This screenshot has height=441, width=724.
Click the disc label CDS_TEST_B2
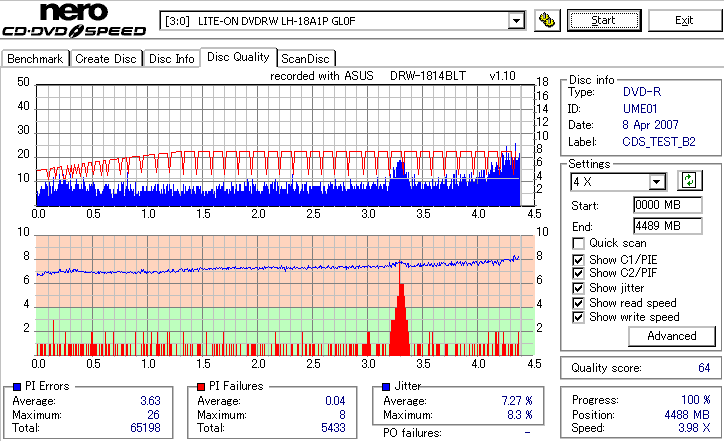pos(658,142)
